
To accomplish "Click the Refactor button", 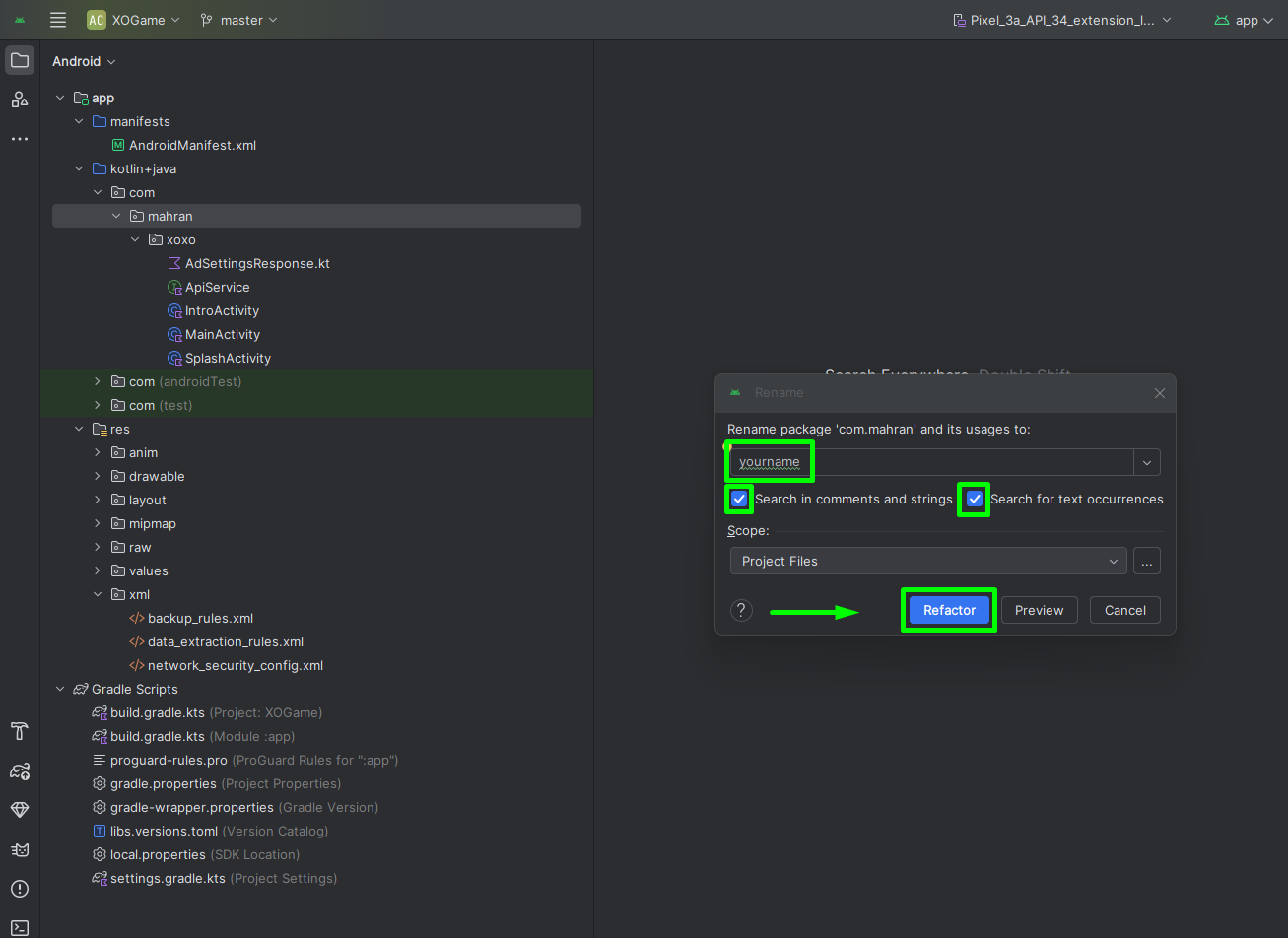I will 949,611.
